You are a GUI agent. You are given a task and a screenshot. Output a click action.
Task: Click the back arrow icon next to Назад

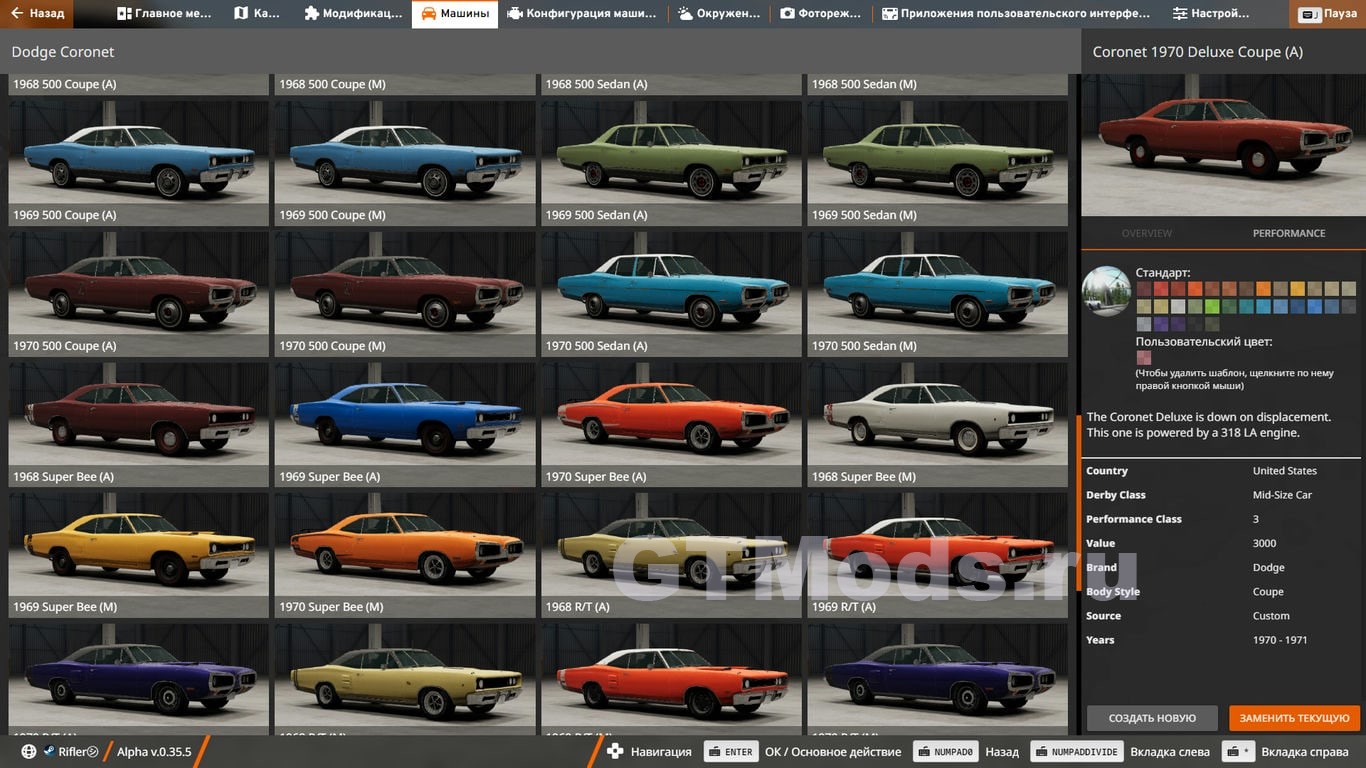point(16,14)
